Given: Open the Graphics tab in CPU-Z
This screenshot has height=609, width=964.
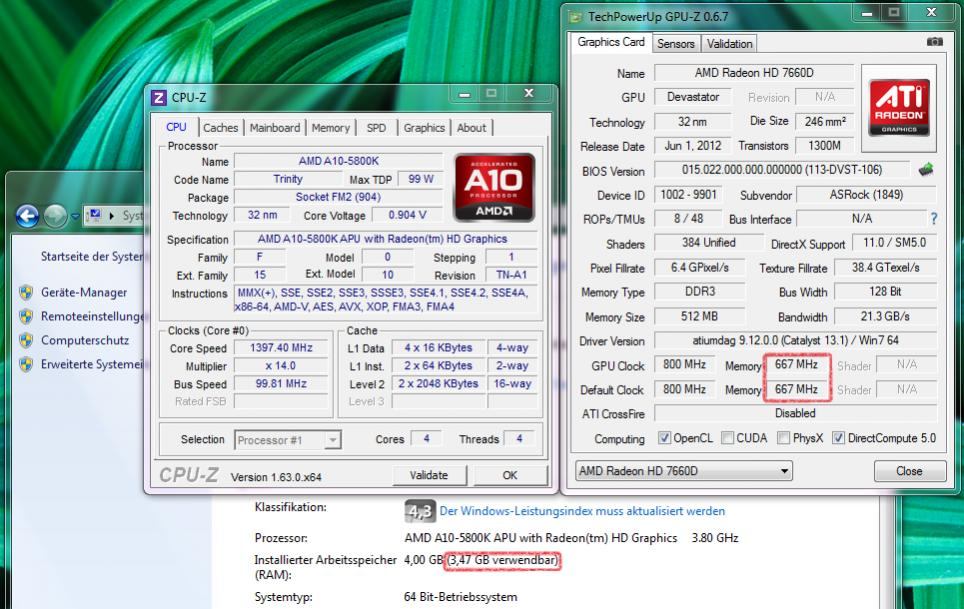Looking at the screenshot, I should (x=424, y=128).
